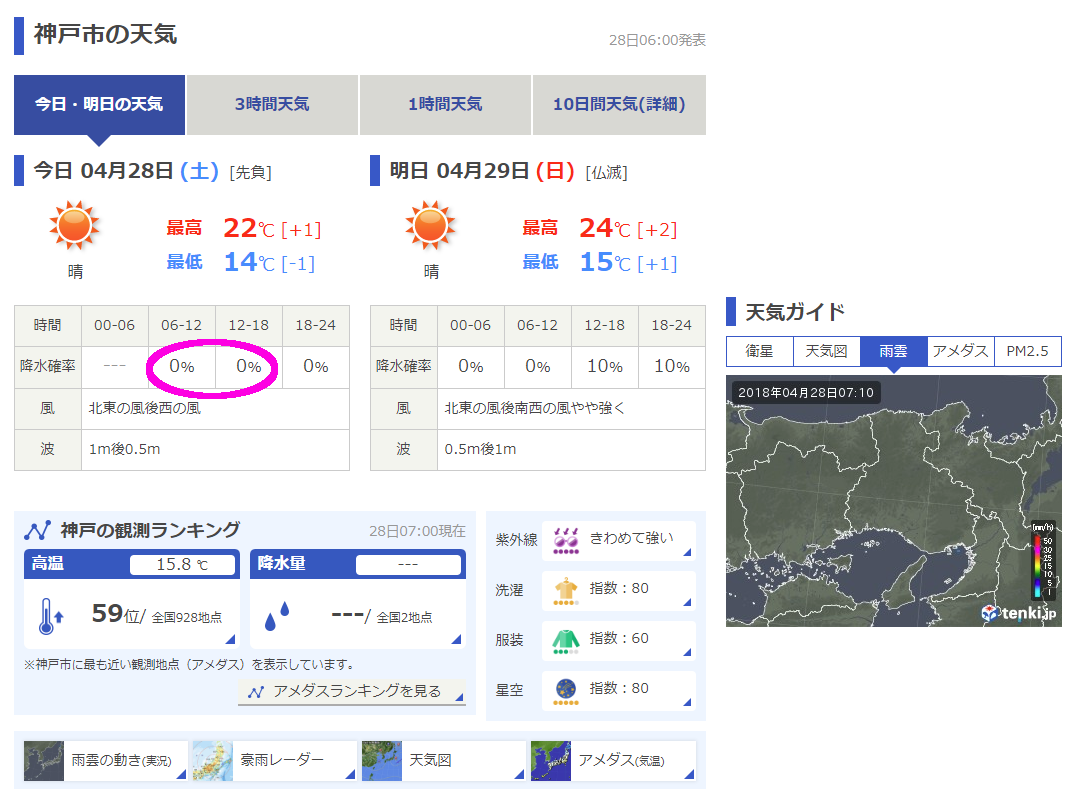The height and width of the screenshot is (789, 1073).
Task: Click today's sunny weather icon
Action: point(75,226)
